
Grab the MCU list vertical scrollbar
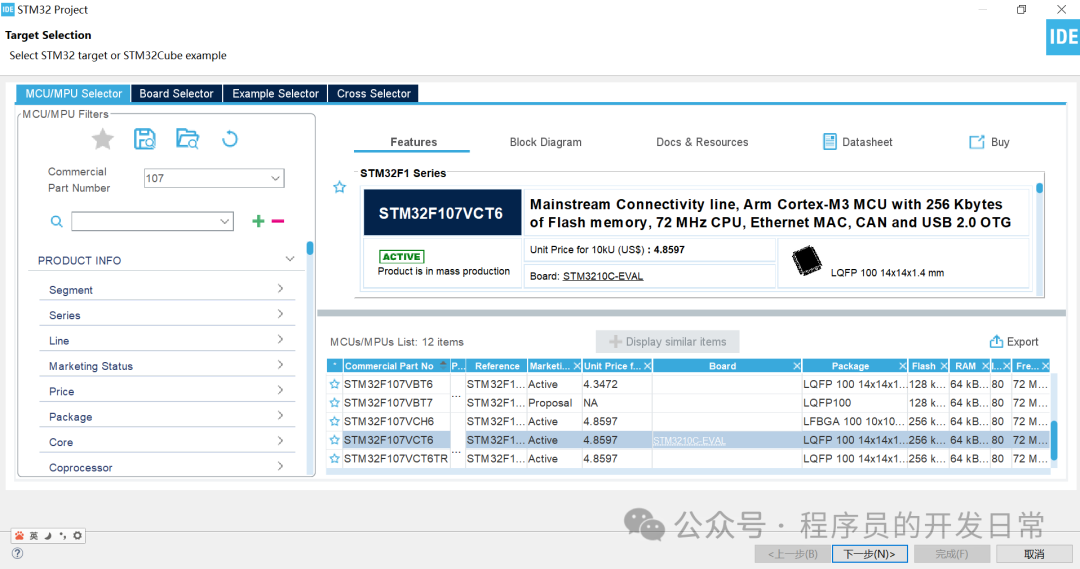[1054, 439]
